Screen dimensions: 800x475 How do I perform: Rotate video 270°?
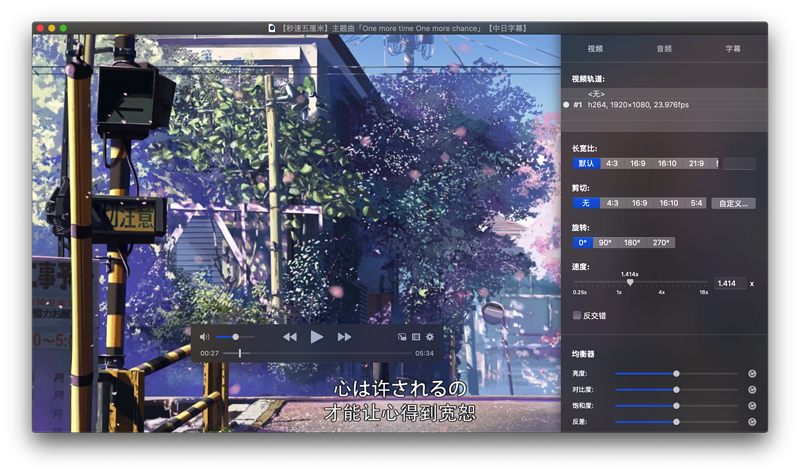coord(661,243)
